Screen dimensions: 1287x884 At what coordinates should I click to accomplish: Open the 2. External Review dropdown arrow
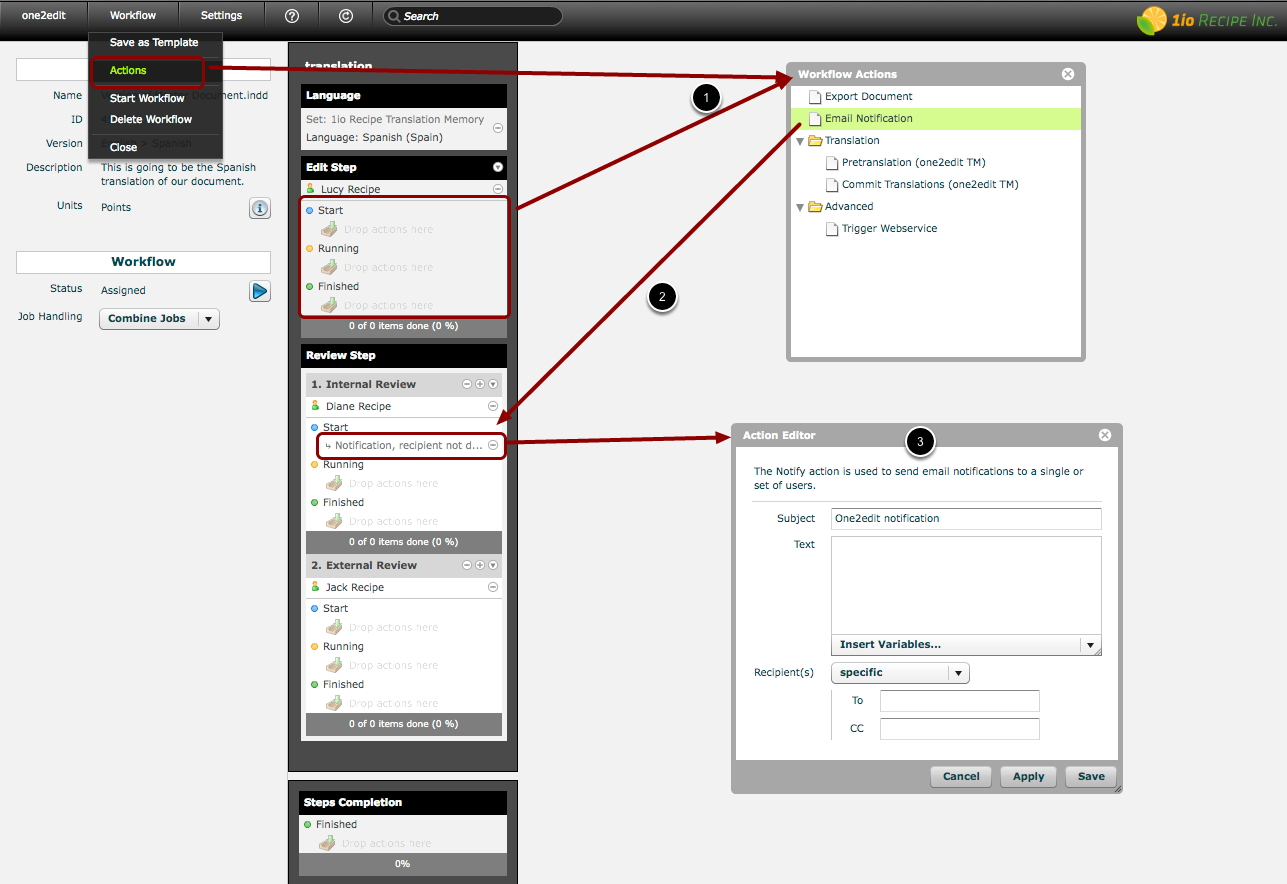(x=492, y=565)
